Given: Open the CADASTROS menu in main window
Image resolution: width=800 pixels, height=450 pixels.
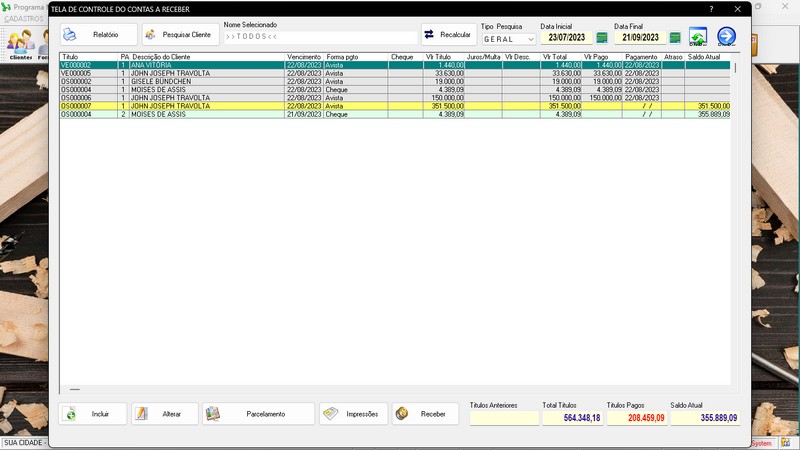Looking at the screenshot, I should [24, 19].
